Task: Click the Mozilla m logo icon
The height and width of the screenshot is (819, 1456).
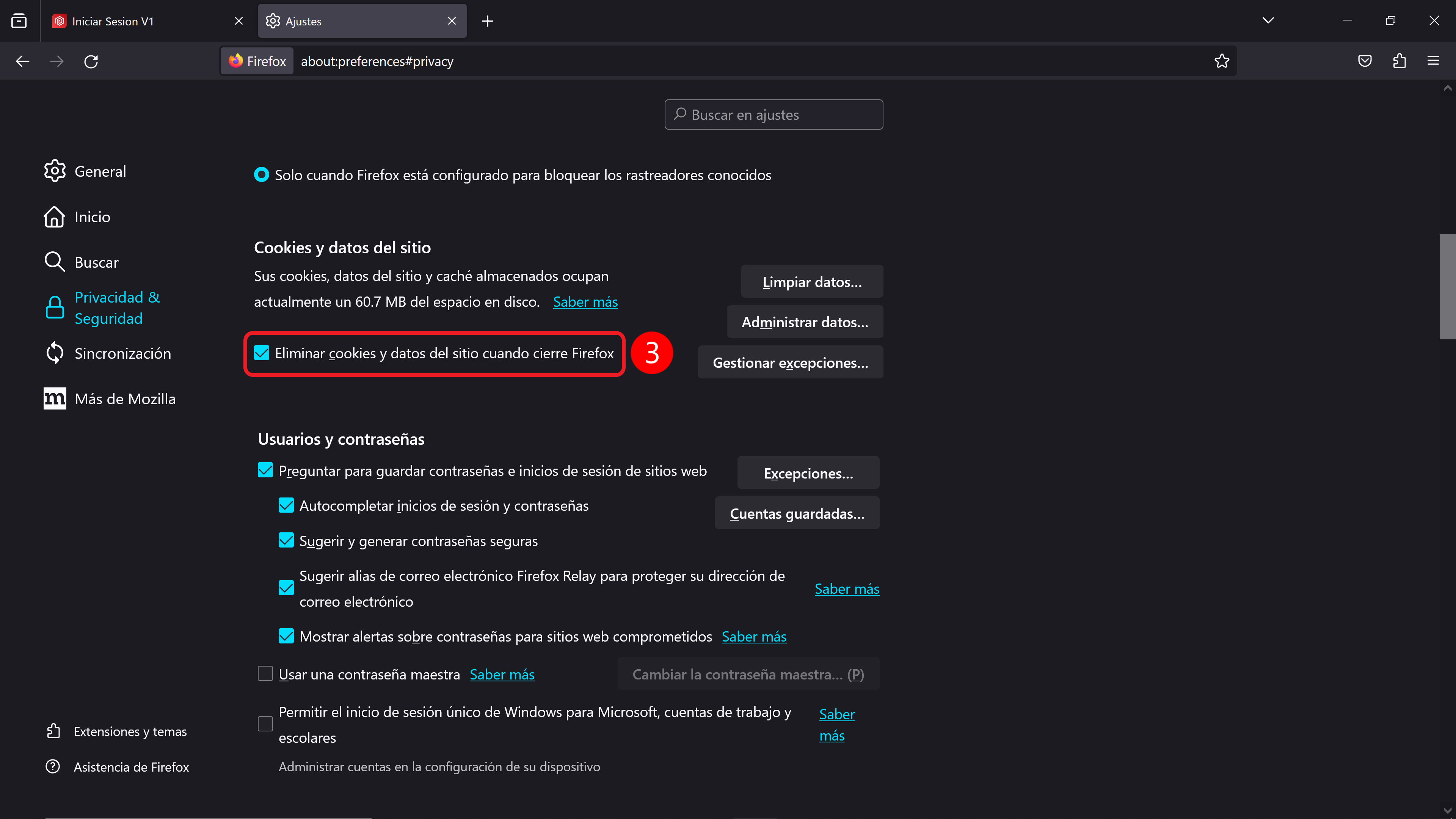Action: [55, 399]
